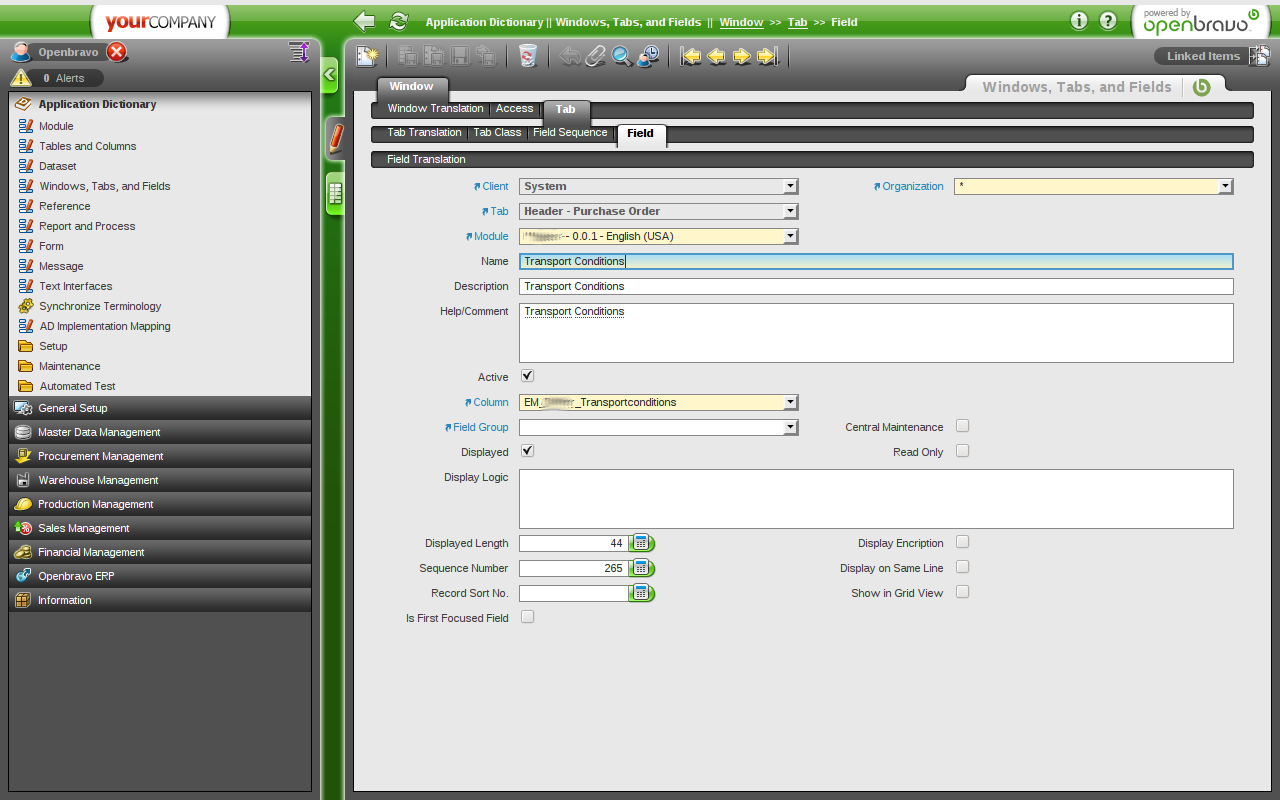
Task: Open the Column dropdown
Action: click(x=790, y=402)
